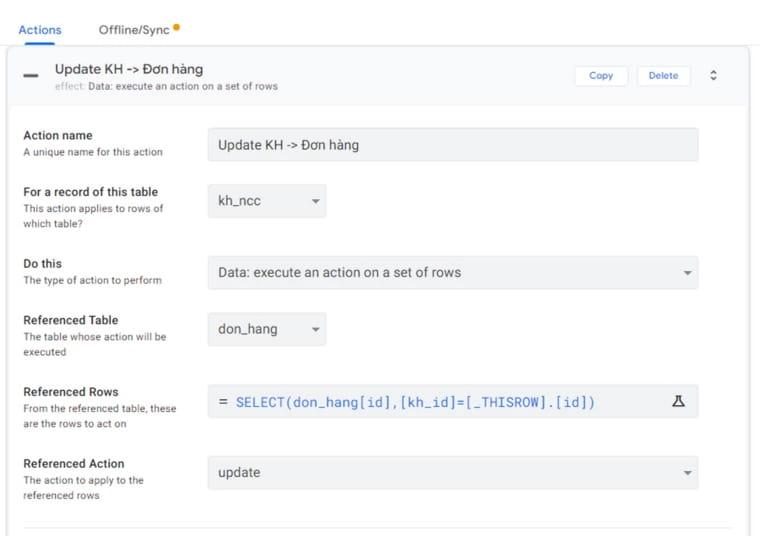Click the 'Referenced Action' label
This screenshot has width=760, height=536.
click(74, 464)
